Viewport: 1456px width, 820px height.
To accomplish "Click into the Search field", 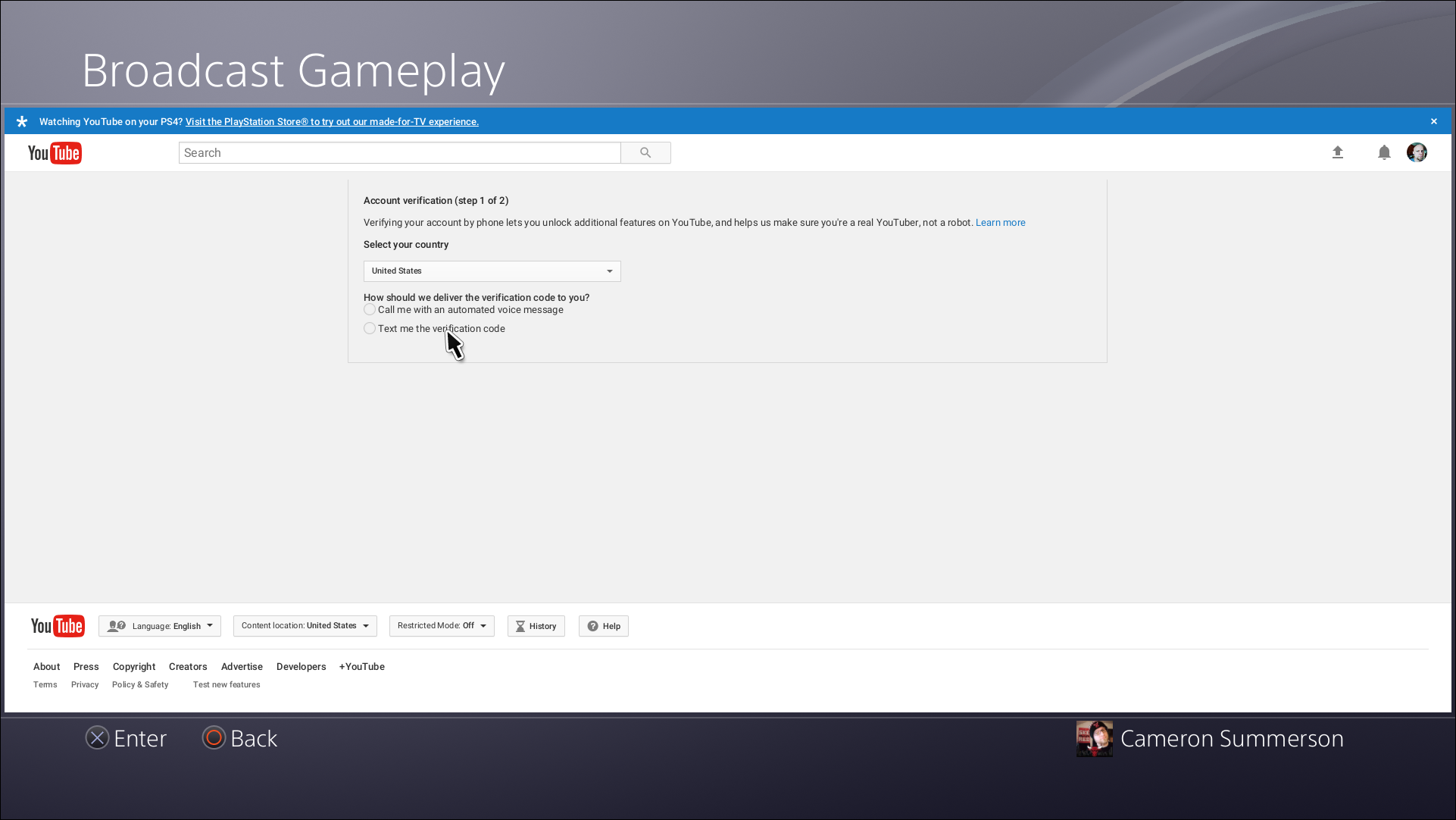I will [400, 153].
